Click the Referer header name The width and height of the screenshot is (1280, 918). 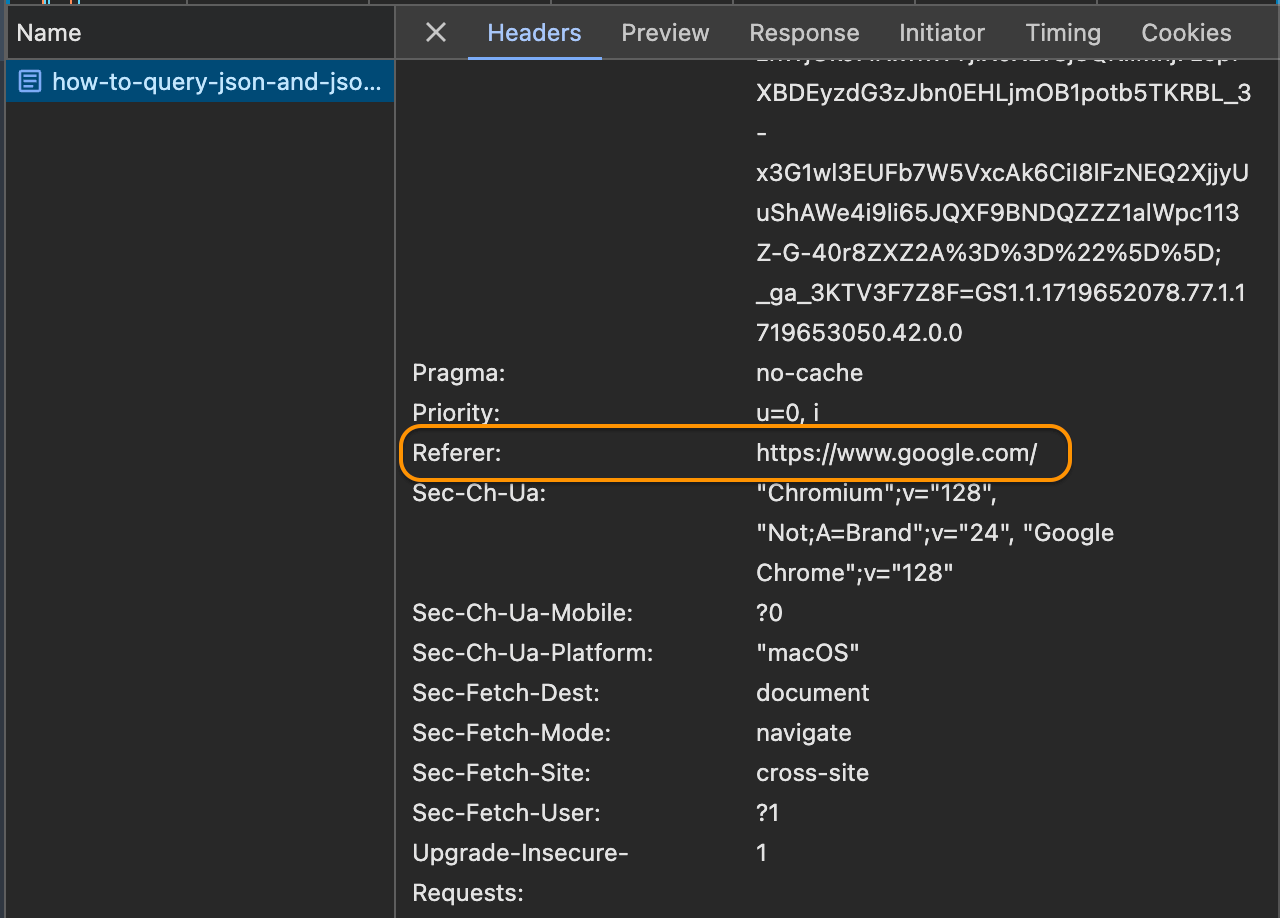click(456, 453)
